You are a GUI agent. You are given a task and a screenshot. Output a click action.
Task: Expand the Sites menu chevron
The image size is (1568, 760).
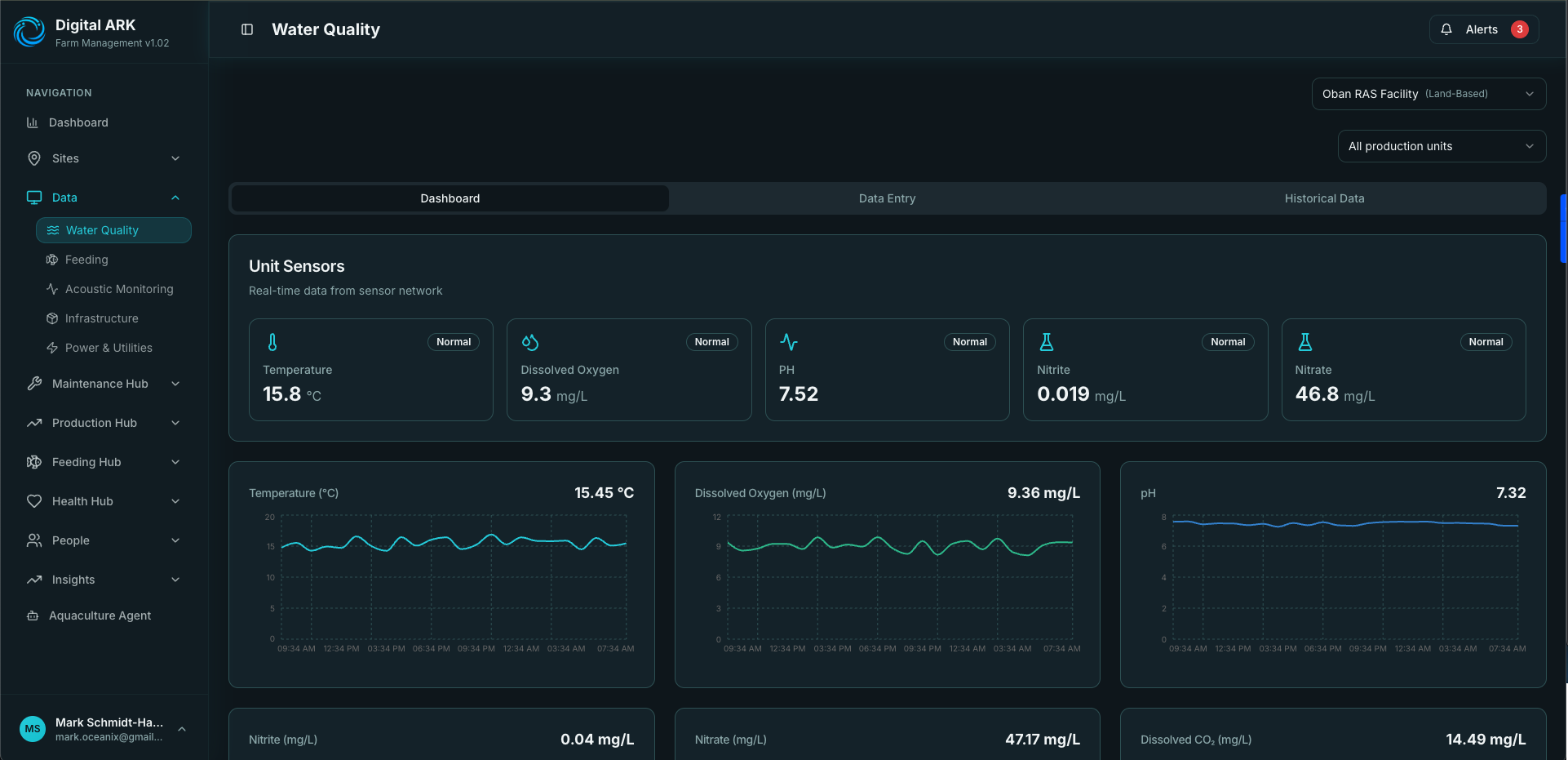175,158
